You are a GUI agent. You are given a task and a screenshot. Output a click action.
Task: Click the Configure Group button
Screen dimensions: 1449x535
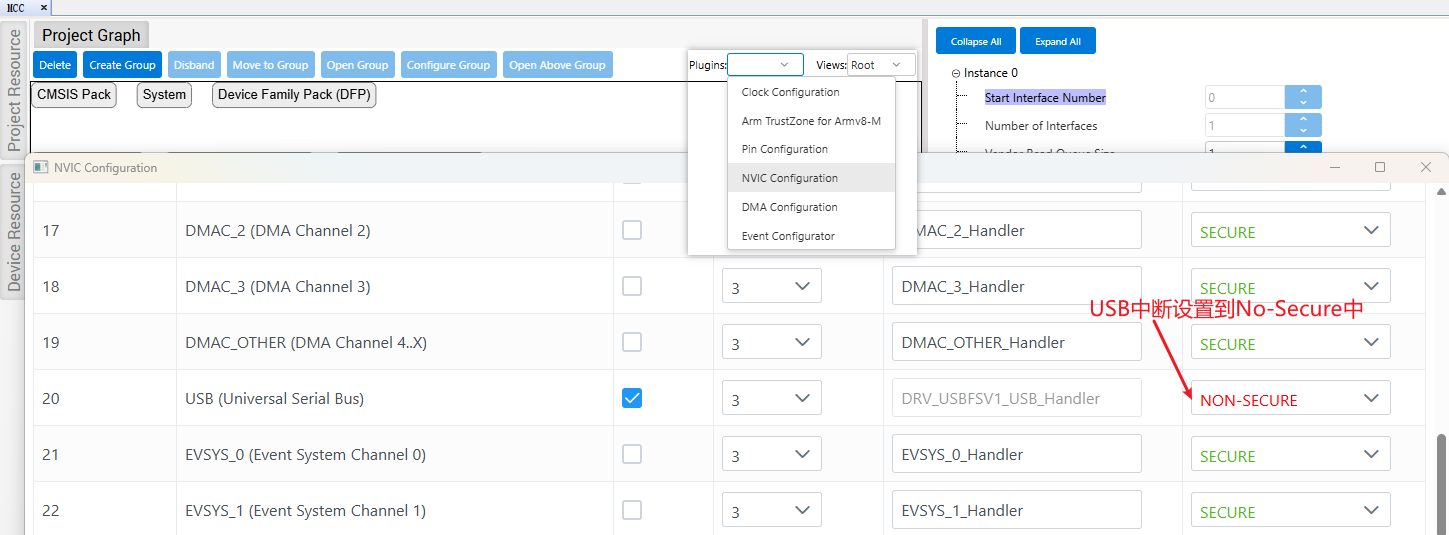[x=448, y=65]
